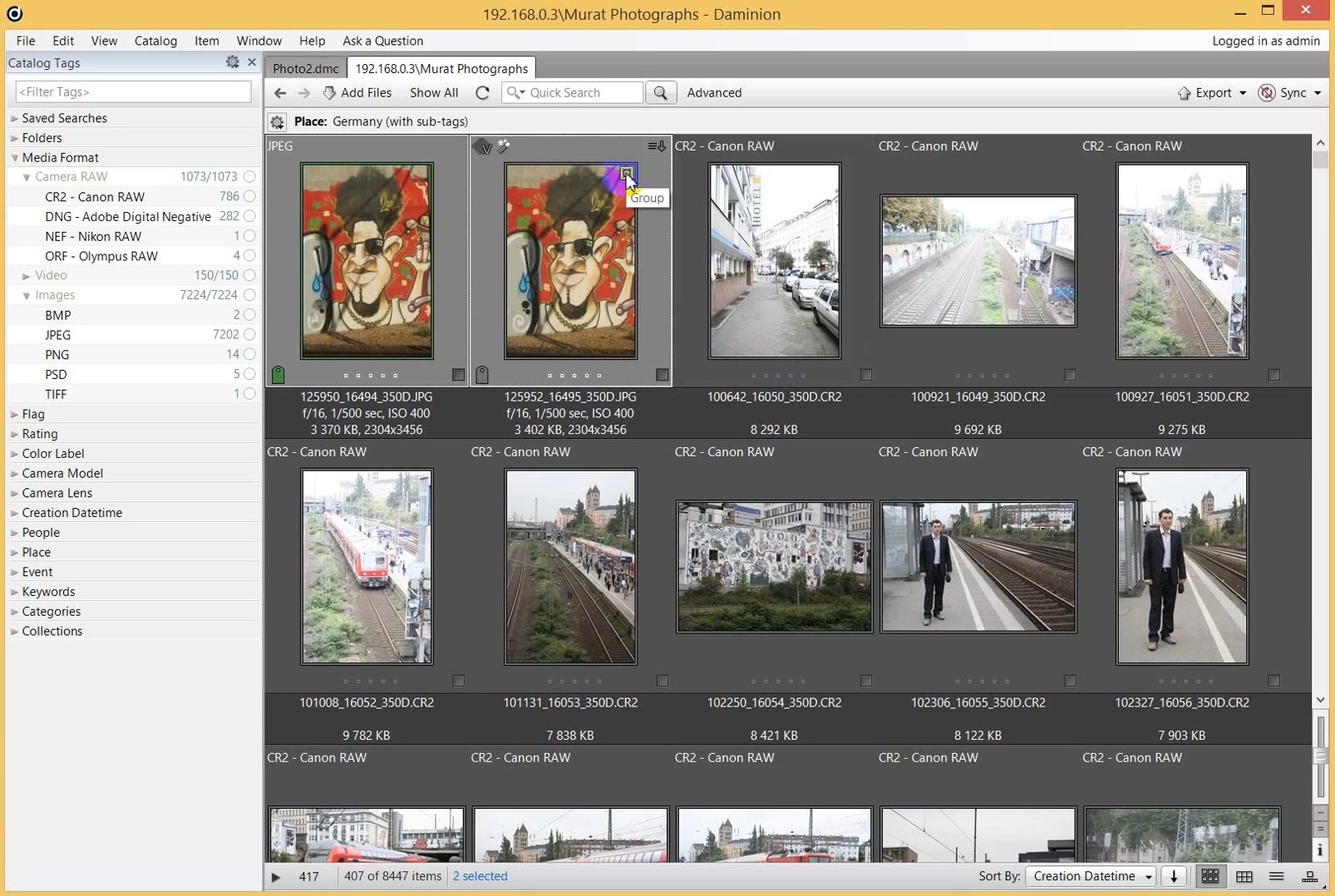Open the Sync dropdown

coord(1289,93)
